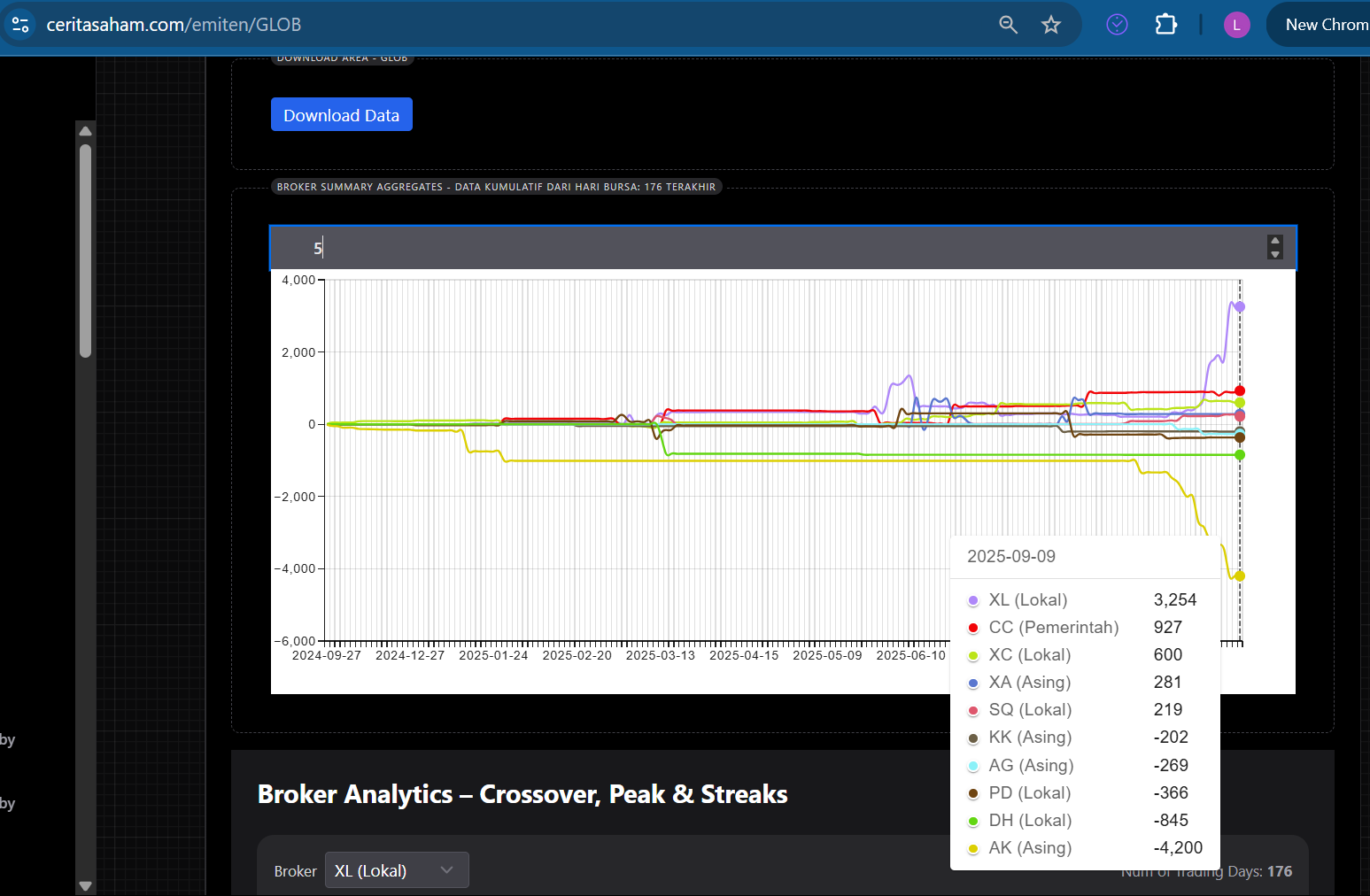The width and height of the screenshot is (1370, 896).
Task: Click the KK (Asing) tooltip row label
Action: point(1031,737)
